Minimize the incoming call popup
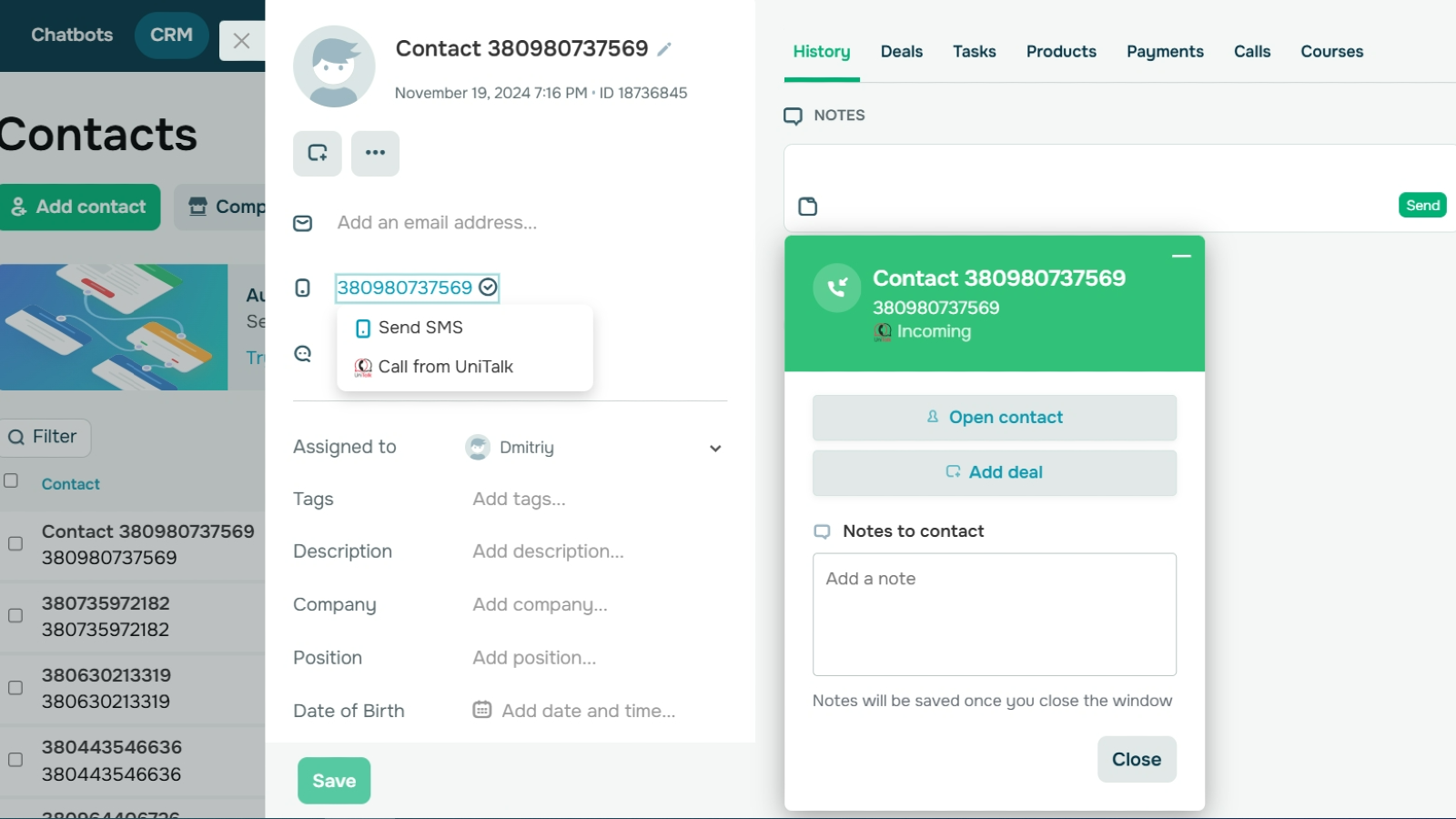 (1181, 257)
